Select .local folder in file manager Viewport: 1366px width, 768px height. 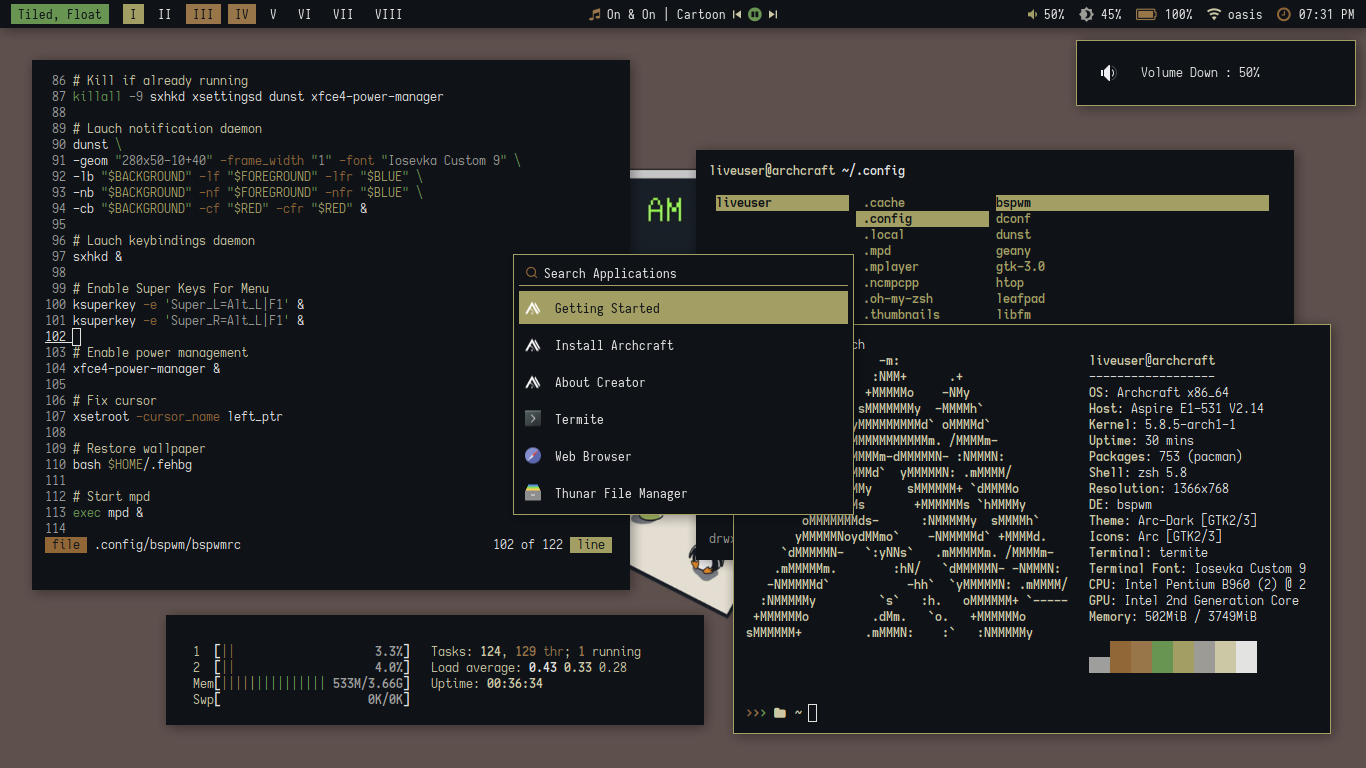(884, 235)
